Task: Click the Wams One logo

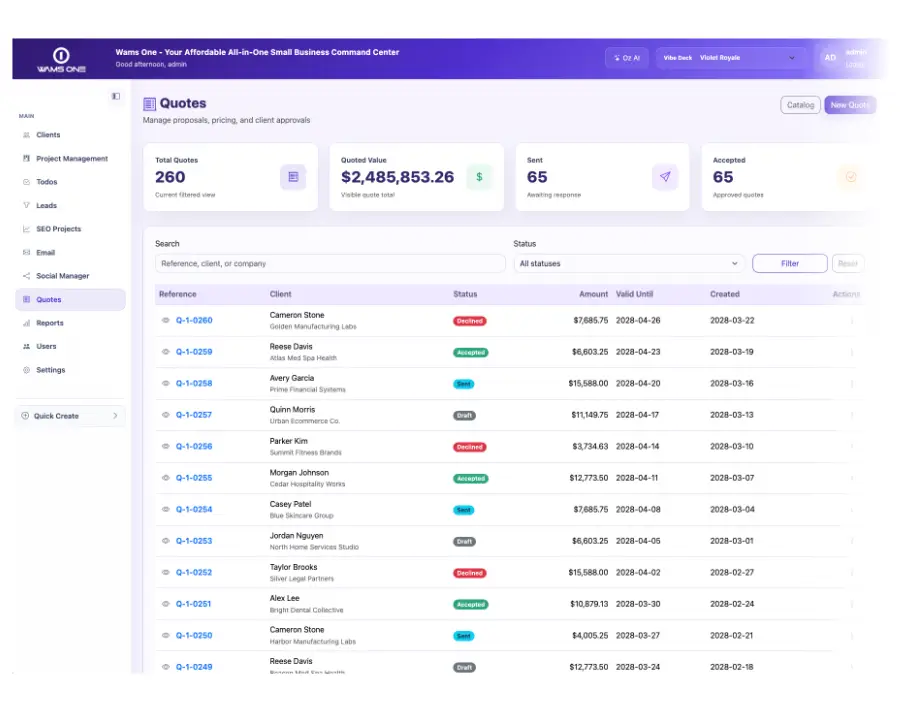Action: pos(61,60)
